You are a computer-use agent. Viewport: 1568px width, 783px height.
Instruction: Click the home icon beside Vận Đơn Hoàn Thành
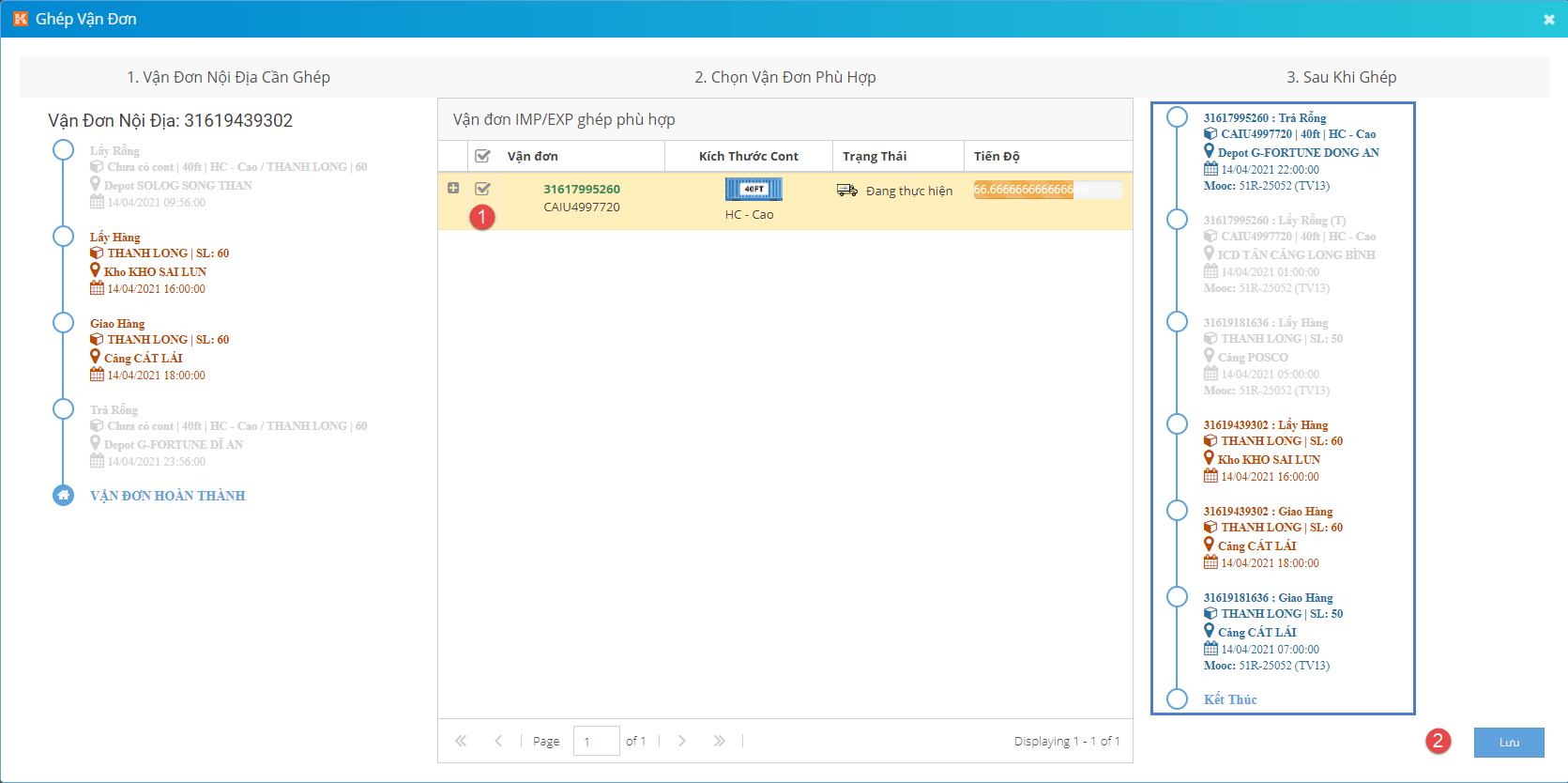(x=63, y=496)
